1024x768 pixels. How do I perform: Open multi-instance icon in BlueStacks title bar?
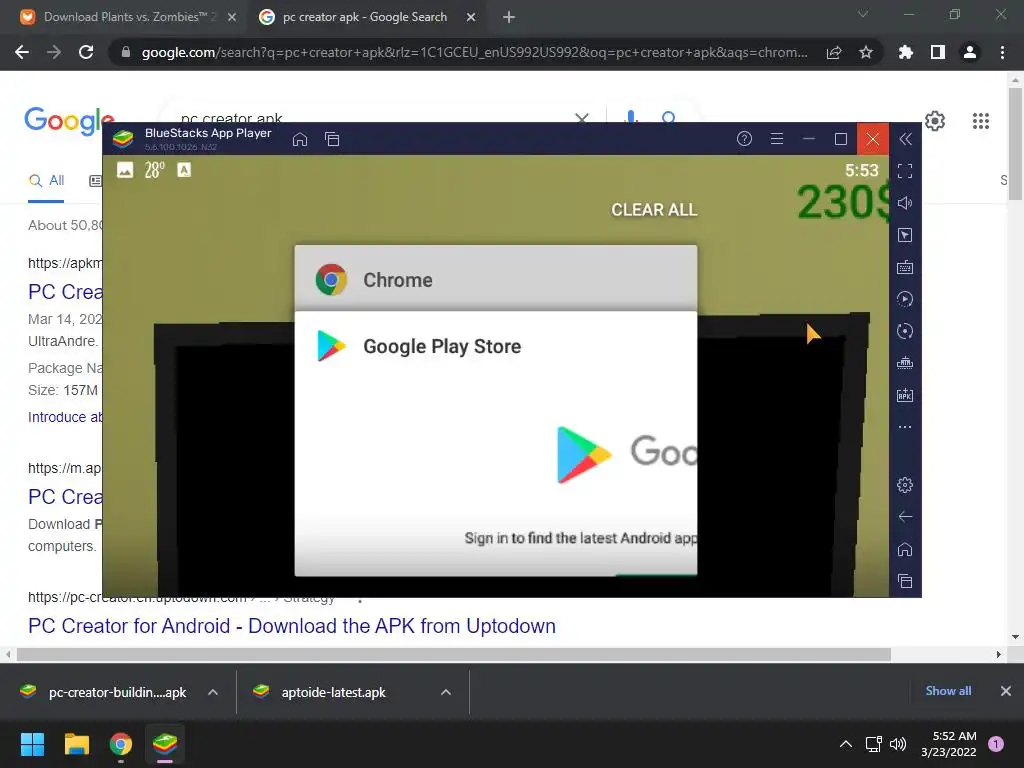(x=332, y=139)
